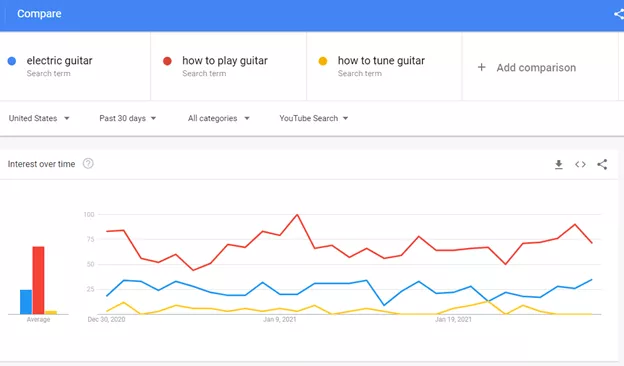
Task: Share the Interest over time chart
Action: coord(602,164)
